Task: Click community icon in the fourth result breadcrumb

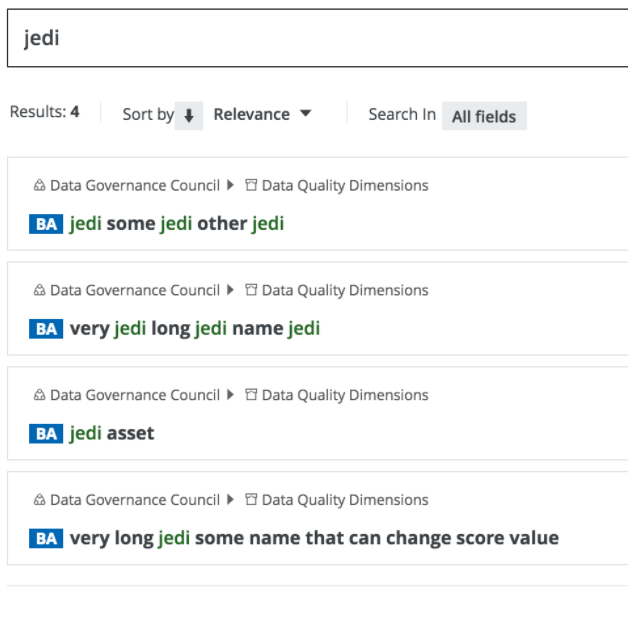Action: click(39, 500)
